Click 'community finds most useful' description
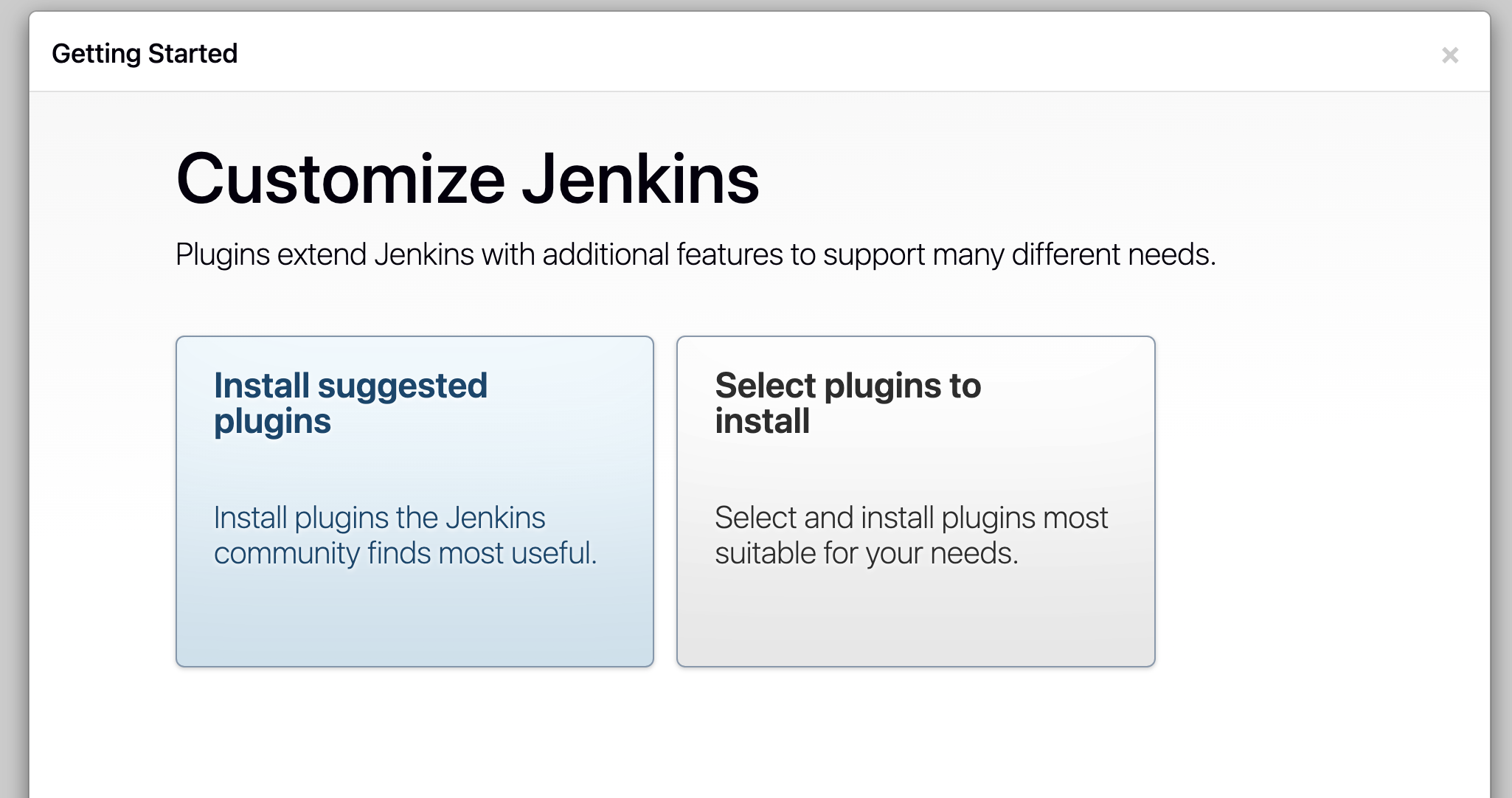 (x=405, y=553)
